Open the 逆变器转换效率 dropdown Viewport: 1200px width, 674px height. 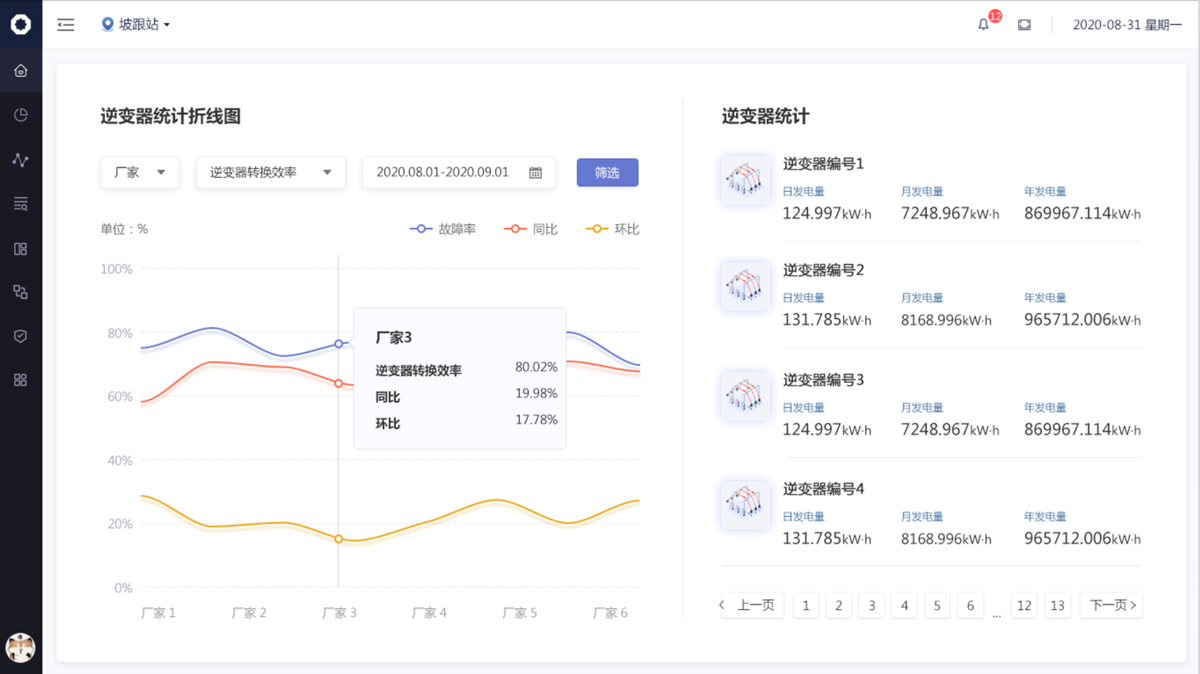point(270,172)
